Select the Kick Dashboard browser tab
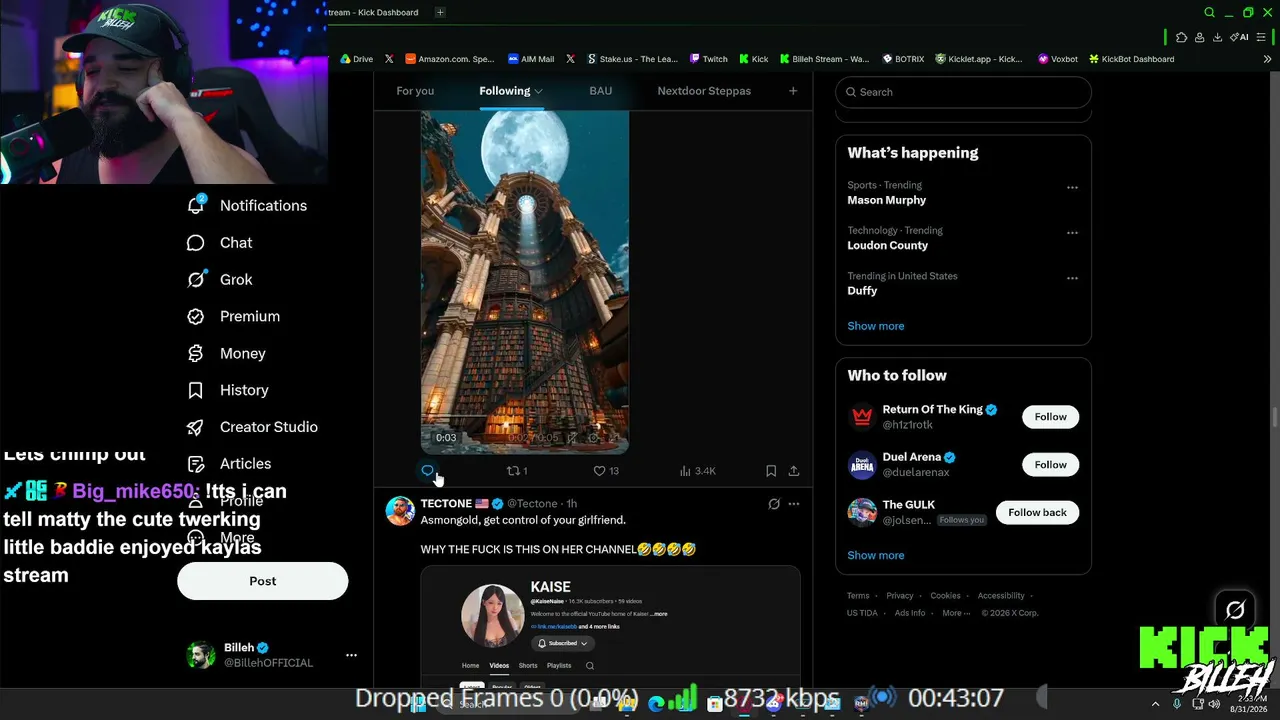 coord(373,12)
